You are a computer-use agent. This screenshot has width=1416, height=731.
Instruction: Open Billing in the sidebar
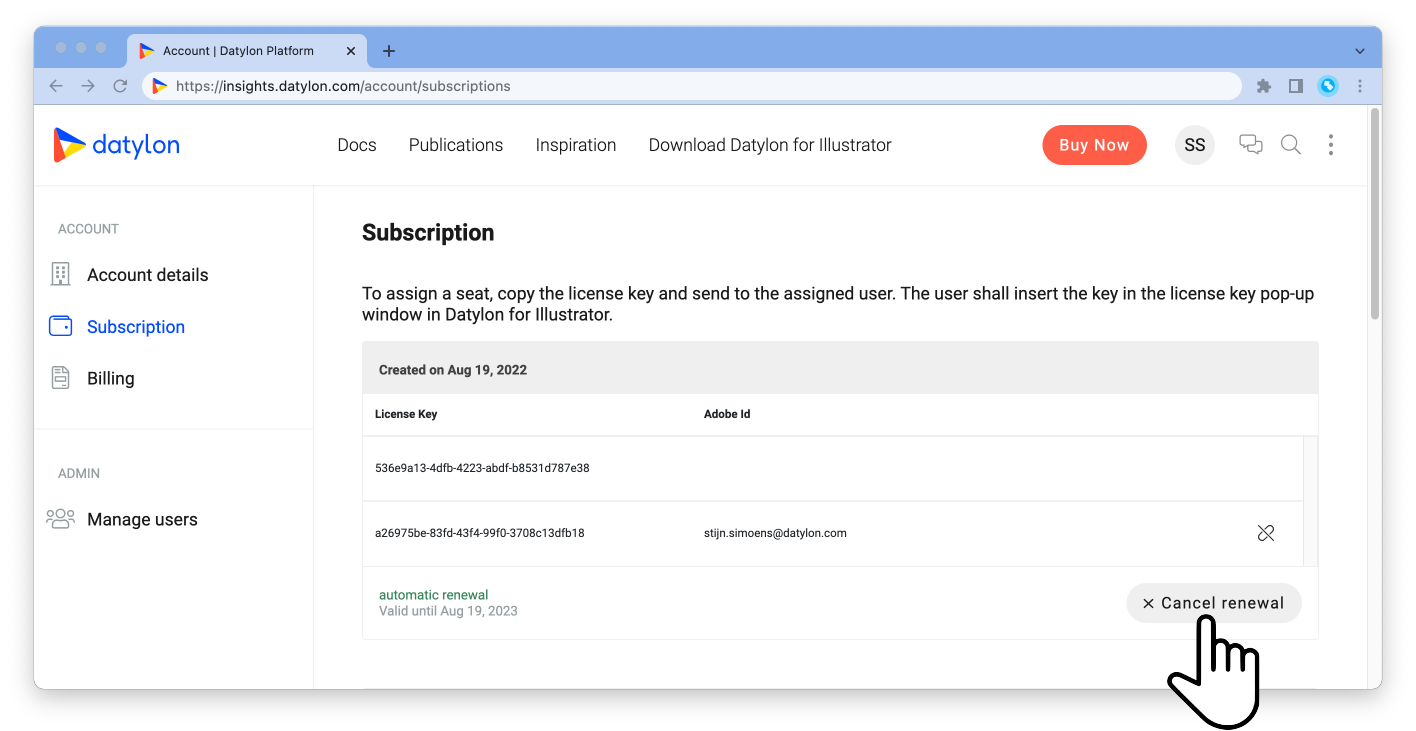coord(111,378)
